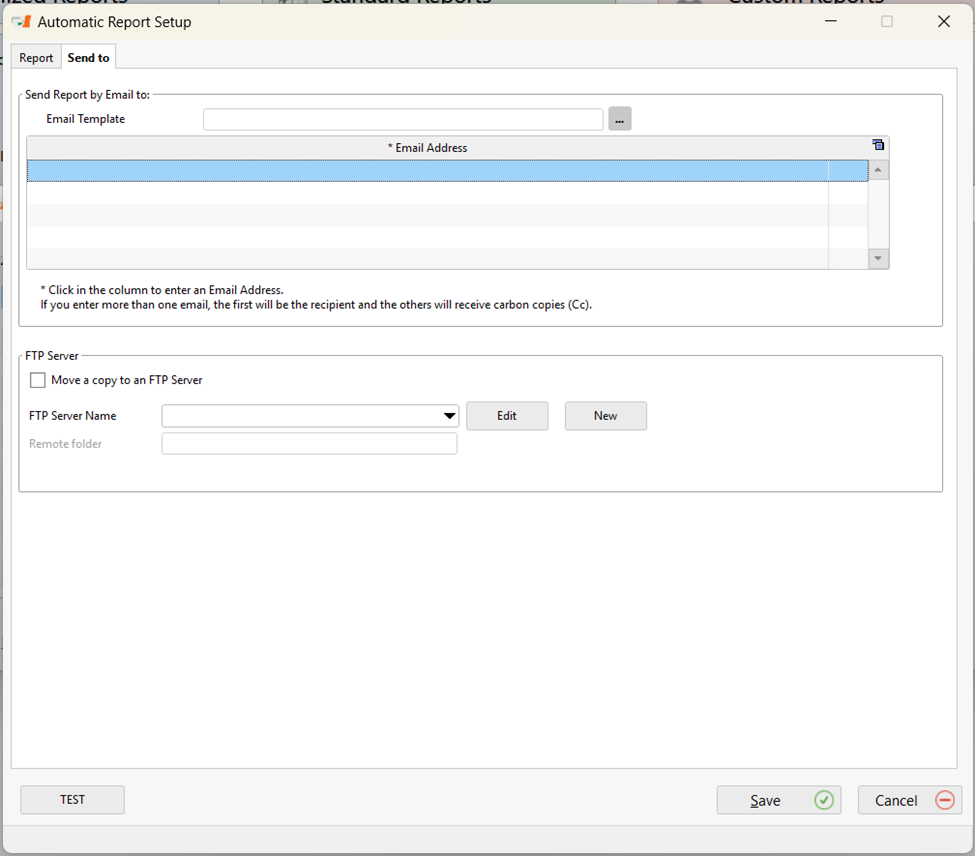Click the Email Template text field

click(x=403, y=120)
